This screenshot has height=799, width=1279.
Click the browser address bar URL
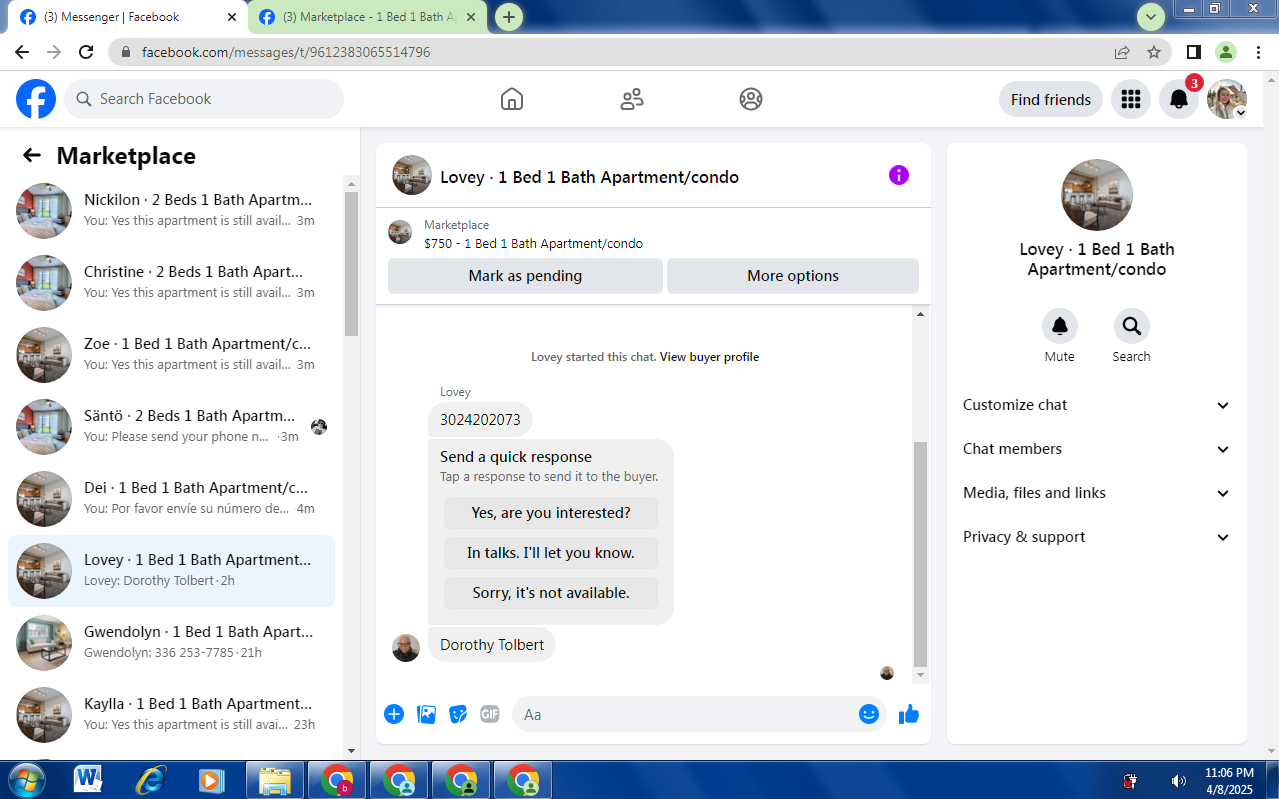(286, 52)
